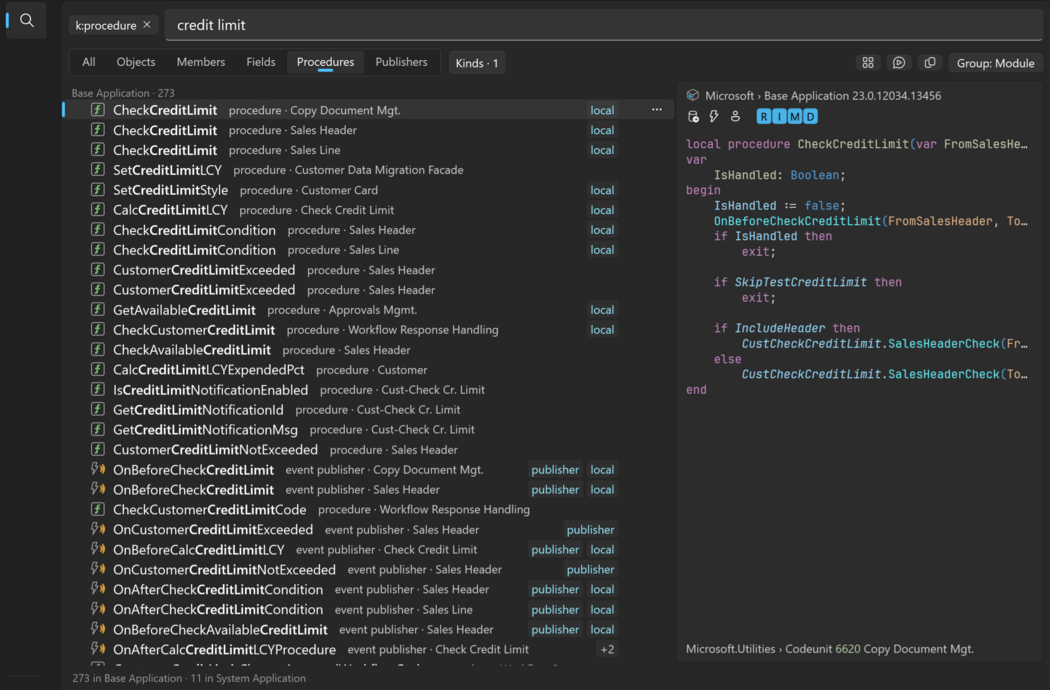Remove the k:procedure filter chip
This screenshot has width=1050, height=690.
click(147, 25)
